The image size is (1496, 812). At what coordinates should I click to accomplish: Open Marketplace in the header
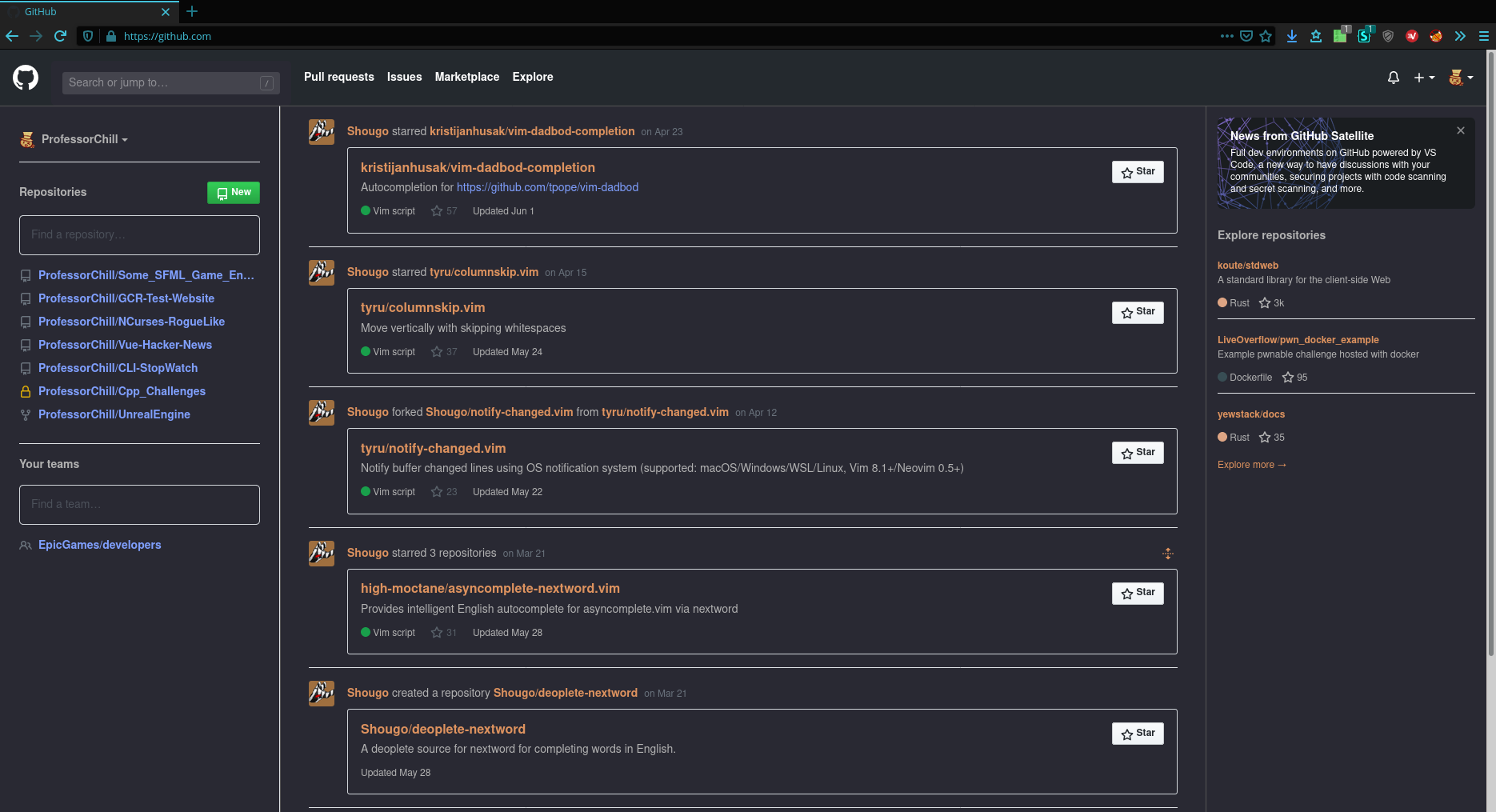pos(467,77)
